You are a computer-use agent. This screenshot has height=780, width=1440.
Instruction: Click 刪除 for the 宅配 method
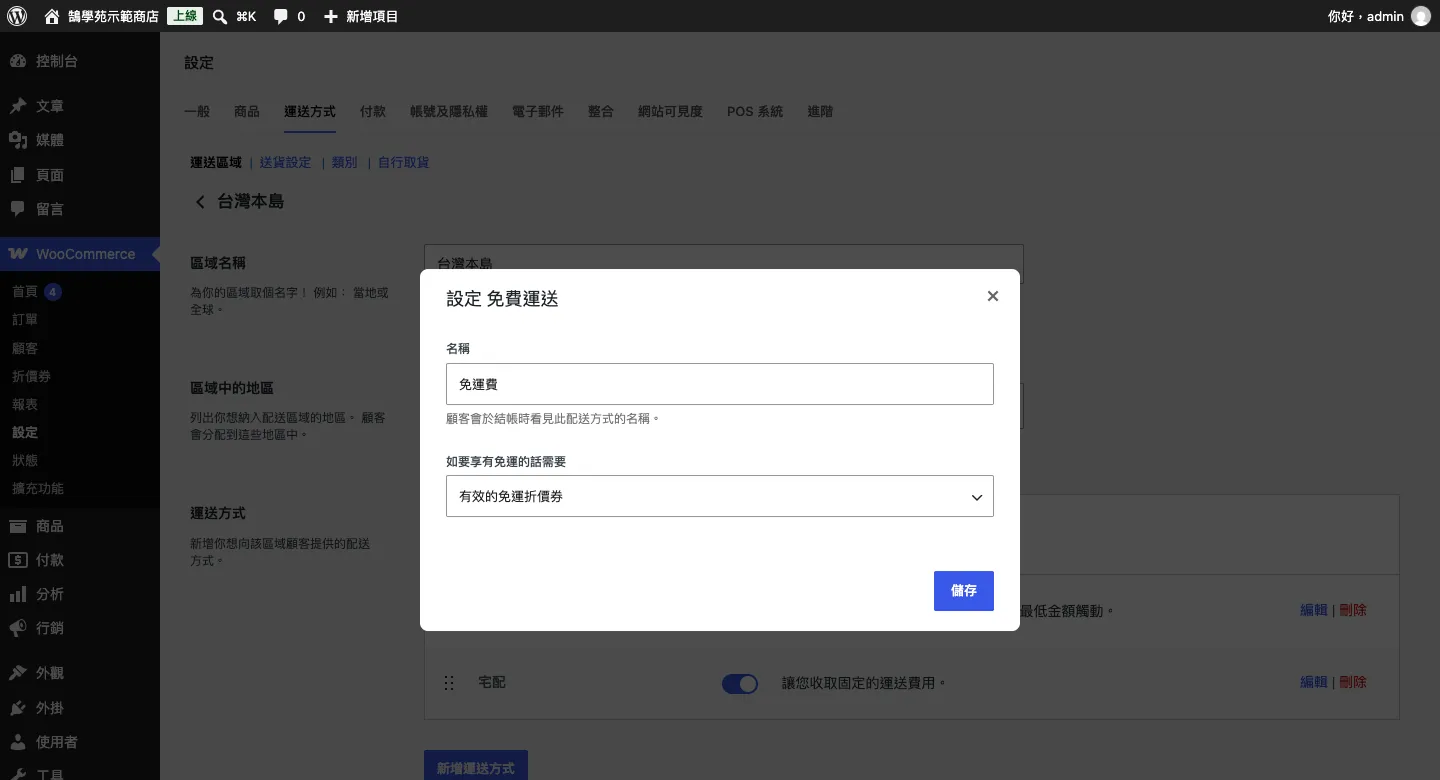click(1353, 682)
